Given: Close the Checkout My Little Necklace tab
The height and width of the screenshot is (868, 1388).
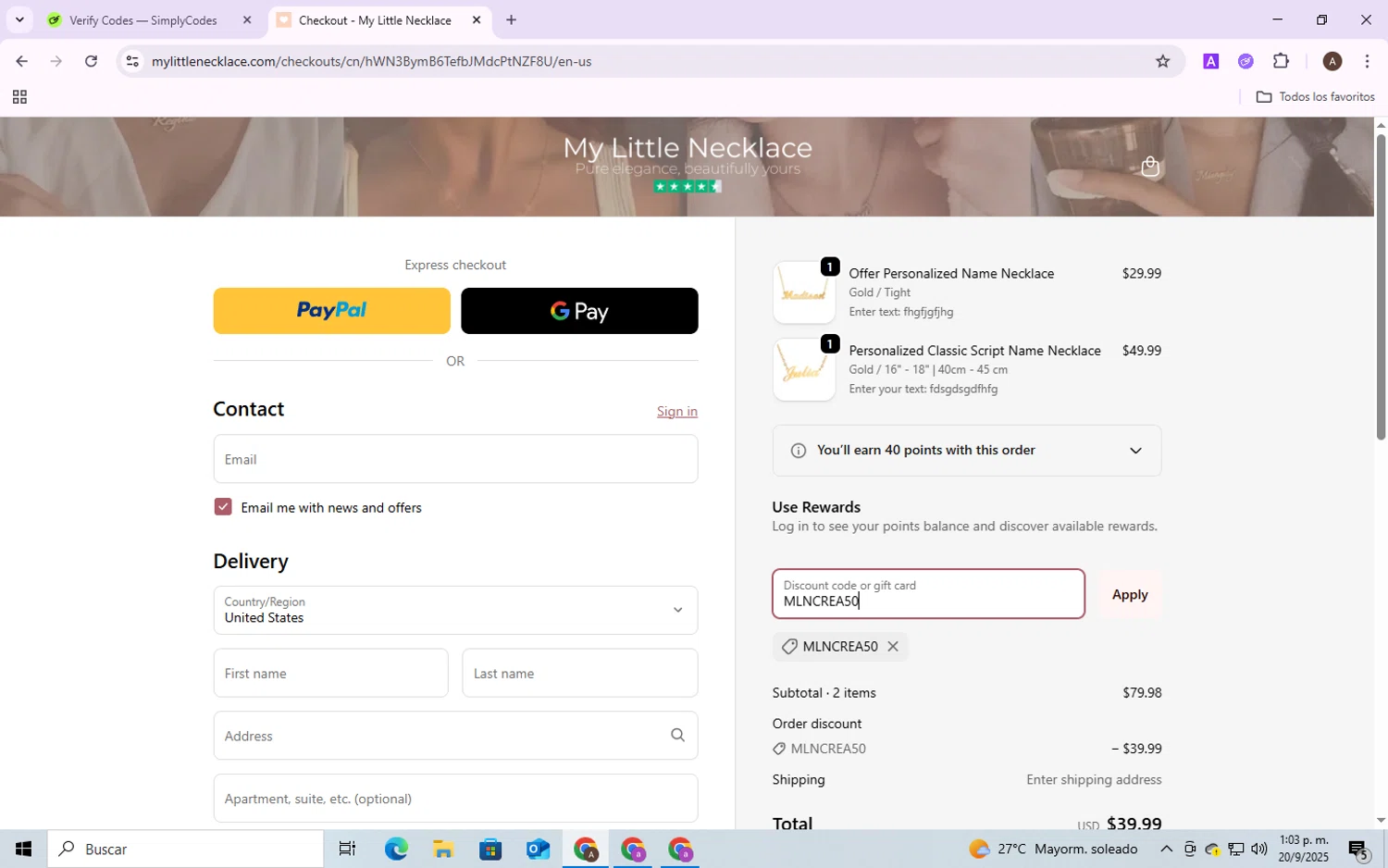Looking at the screenshot, I should (477, 19).
